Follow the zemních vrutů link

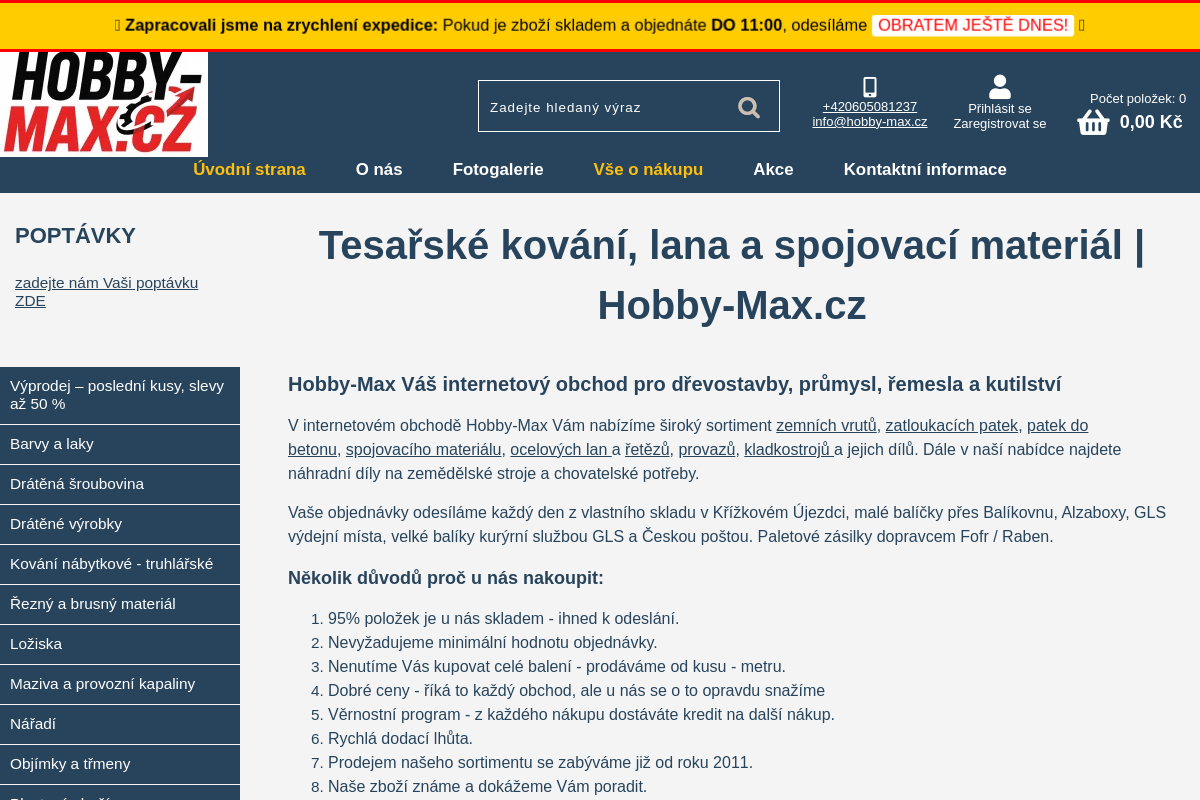[x=826, y=424]
